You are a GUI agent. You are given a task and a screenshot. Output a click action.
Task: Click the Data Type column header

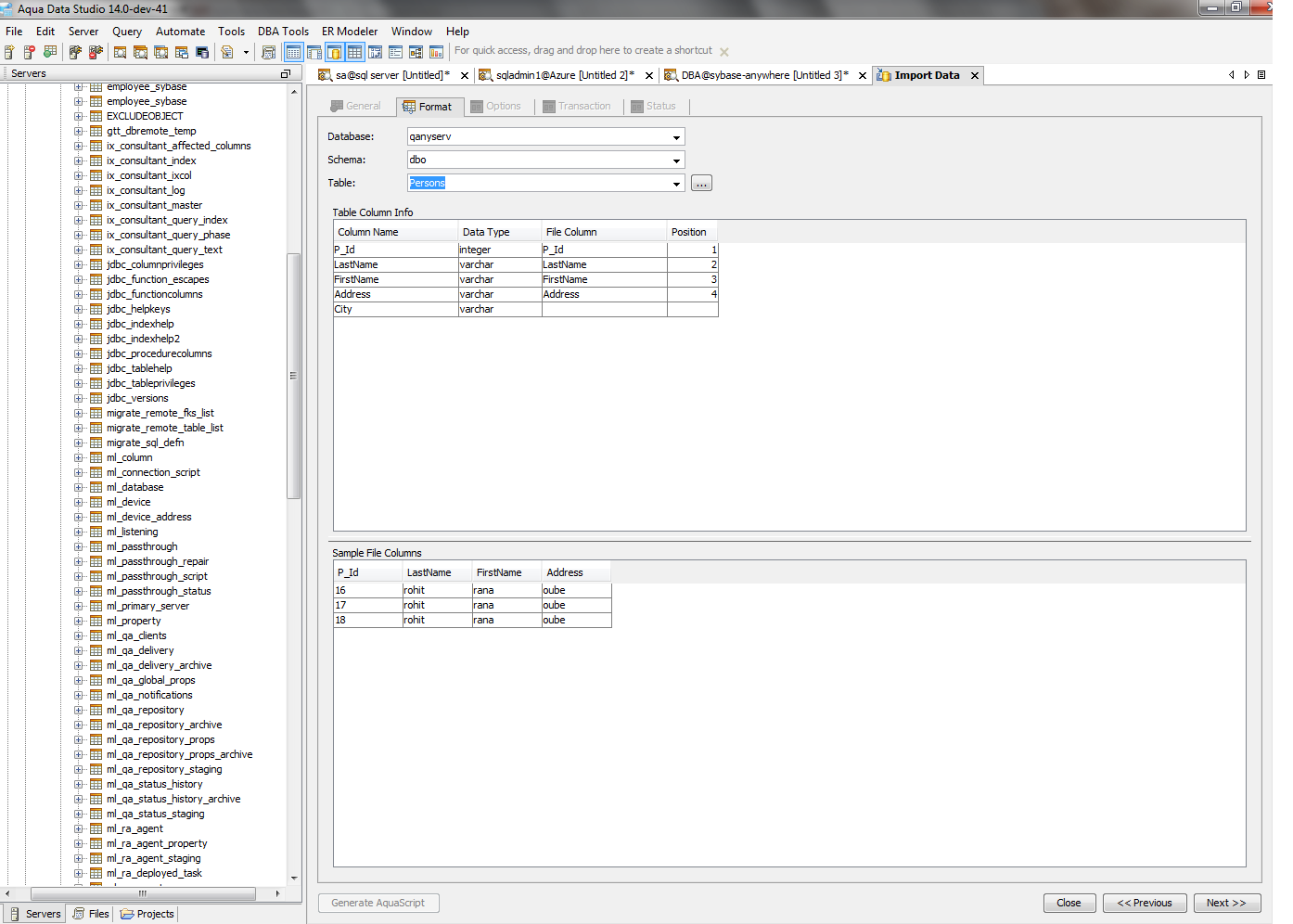[x=499, y=232]
